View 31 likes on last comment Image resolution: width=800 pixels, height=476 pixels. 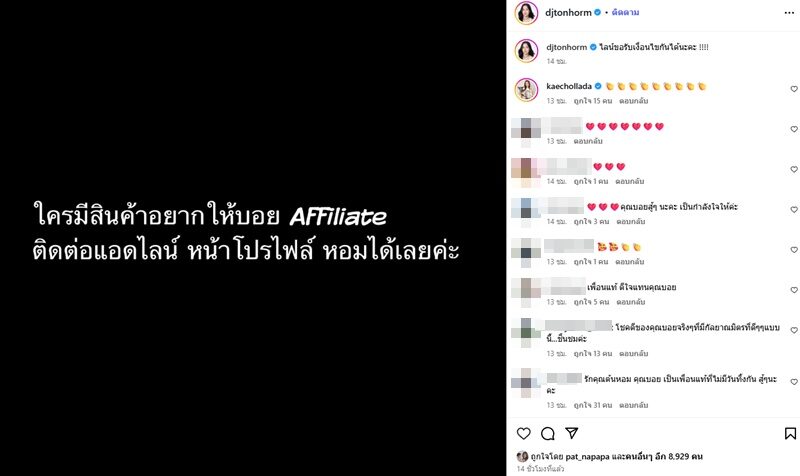pos(592,405)
